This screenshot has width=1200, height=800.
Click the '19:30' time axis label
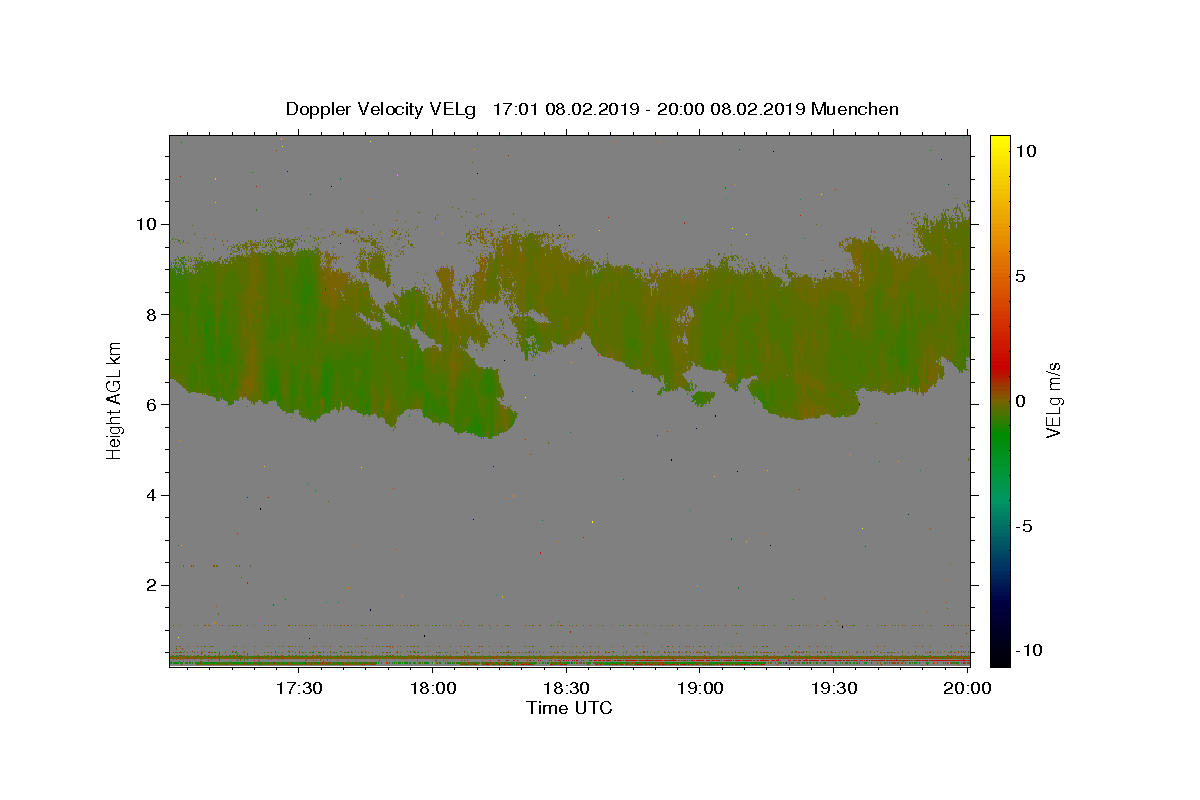point(833,688)
